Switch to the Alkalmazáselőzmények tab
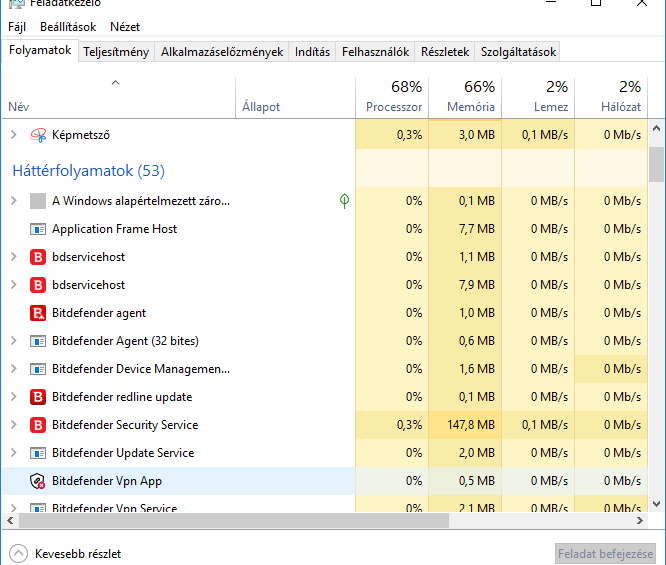The image size is (666, 565). point(222,52)
